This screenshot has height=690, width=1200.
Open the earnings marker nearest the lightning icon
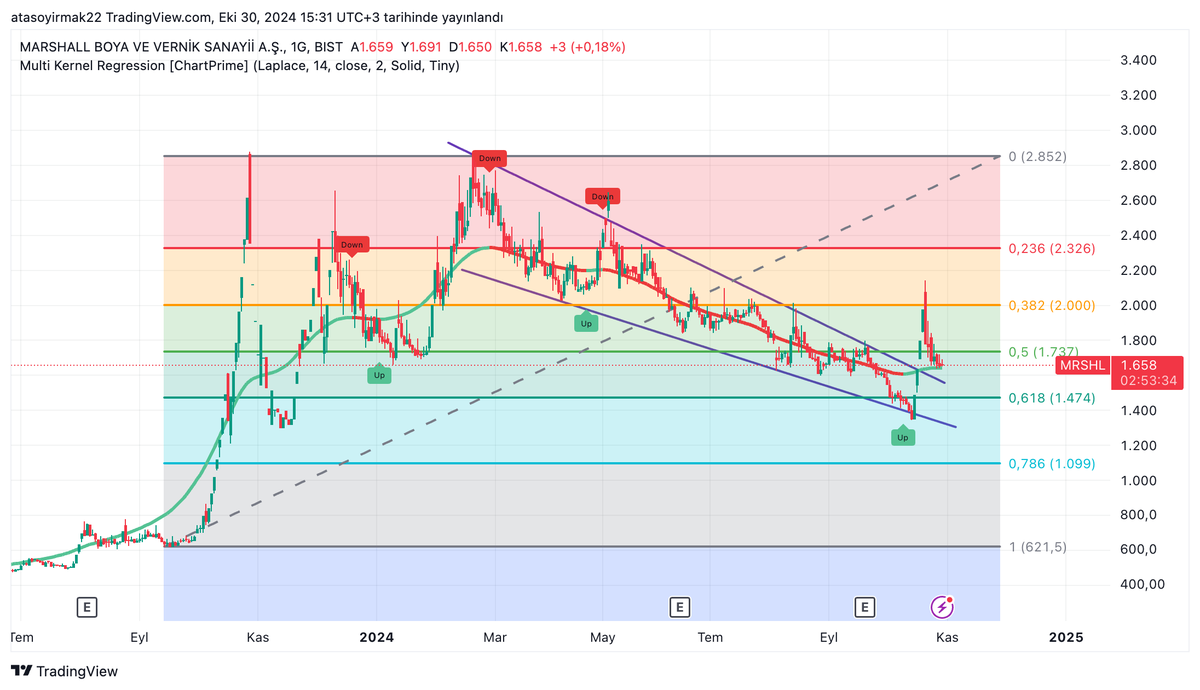[x=864, y=606]
